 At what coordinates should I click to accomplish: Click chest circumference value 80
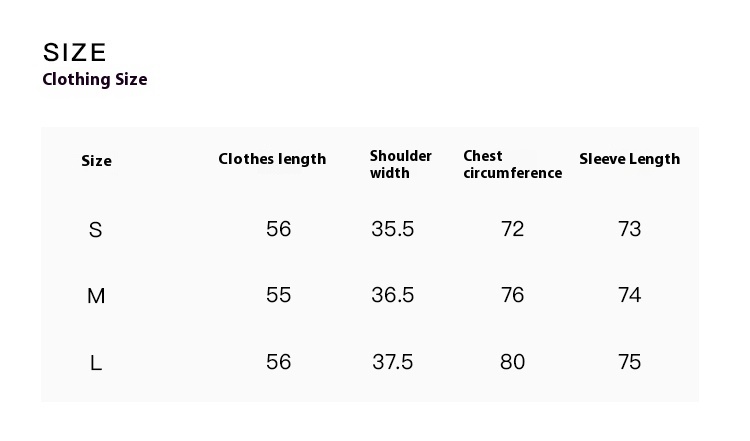tap(513, 362)
